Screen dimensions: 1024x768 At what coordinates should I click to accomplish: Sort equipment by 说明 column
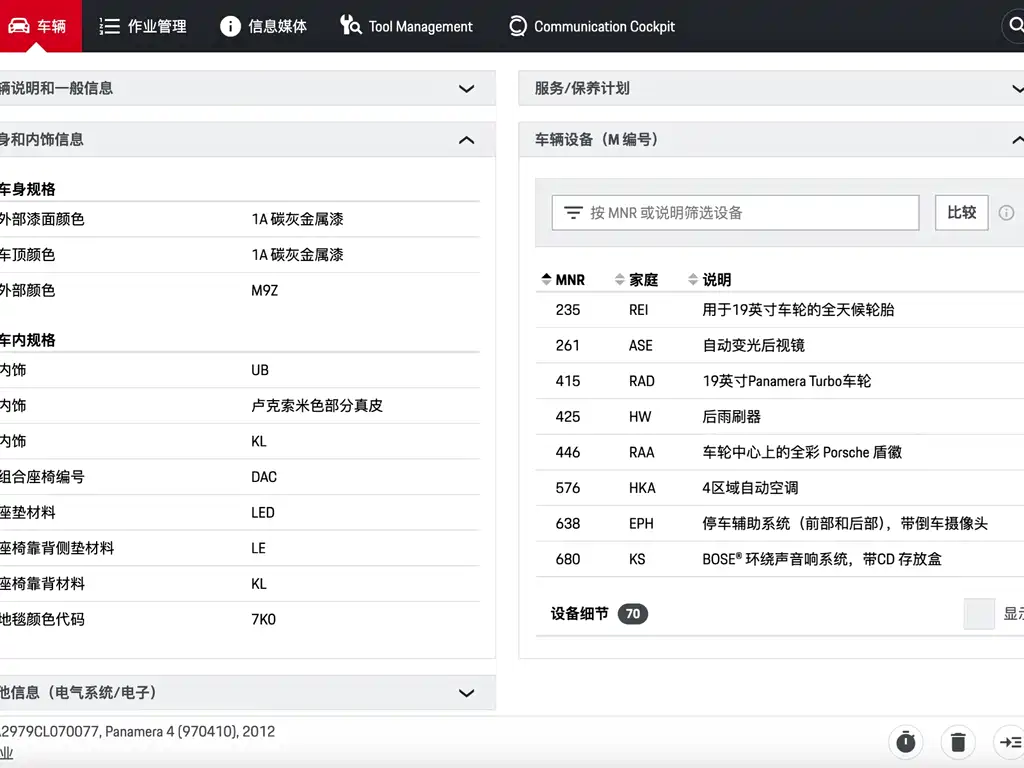click(x=710, y=280)
